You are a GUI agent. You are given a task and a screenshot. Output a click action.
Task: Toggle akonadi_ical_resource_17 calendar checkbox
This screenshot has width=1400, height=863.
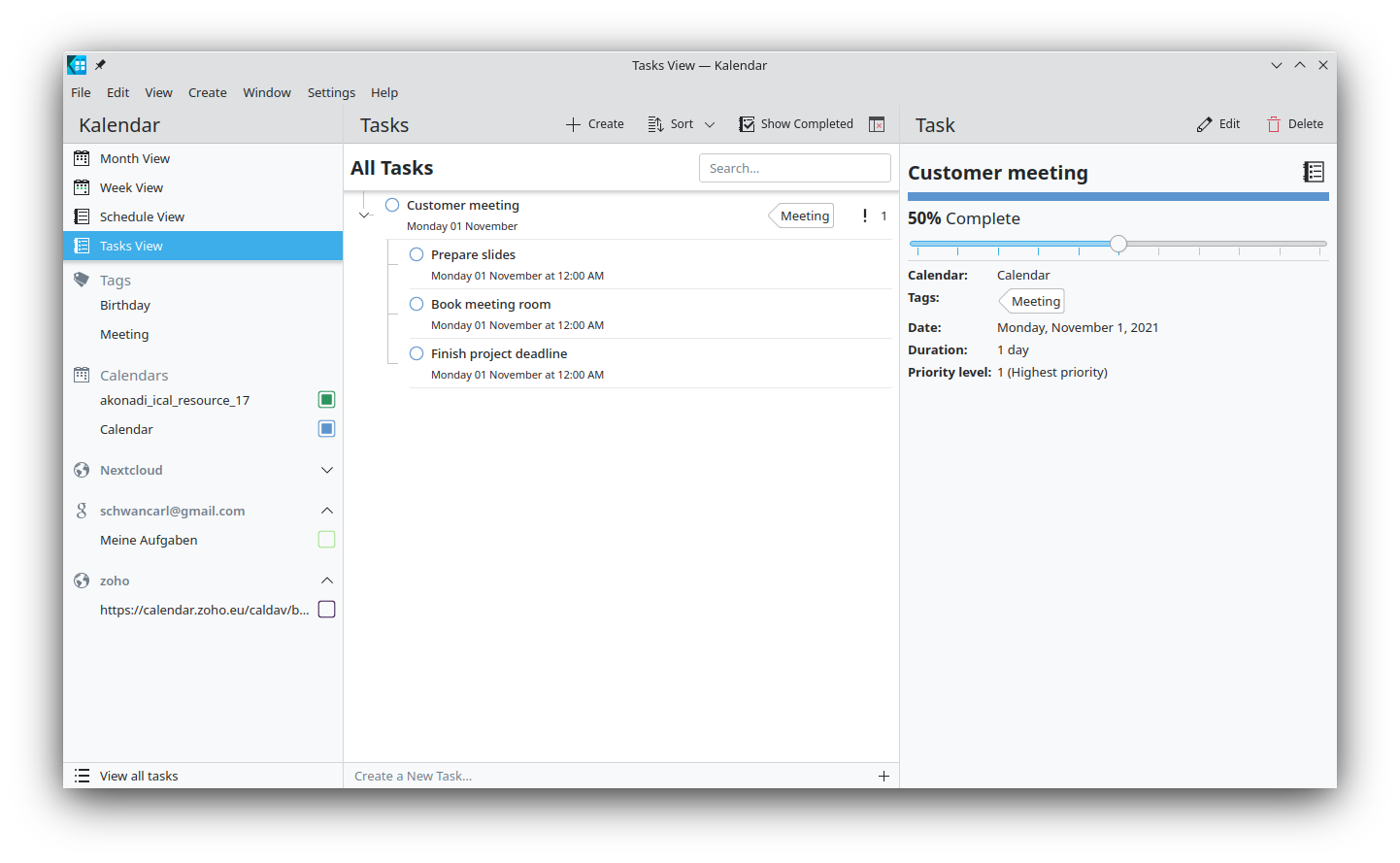[327, 400]
